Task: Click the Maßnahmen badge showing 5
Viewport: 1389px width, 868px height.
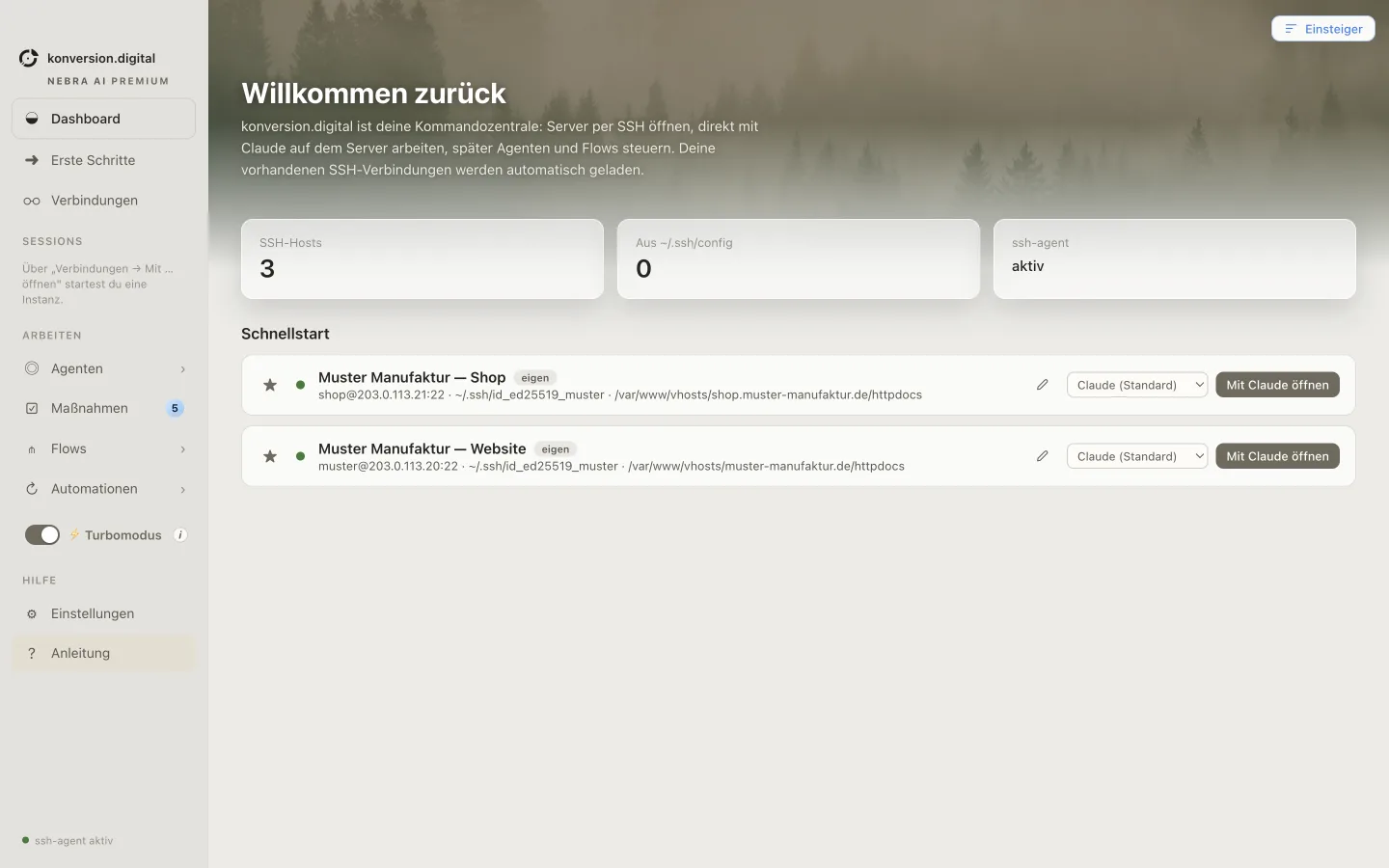Action: click(175, 408)
